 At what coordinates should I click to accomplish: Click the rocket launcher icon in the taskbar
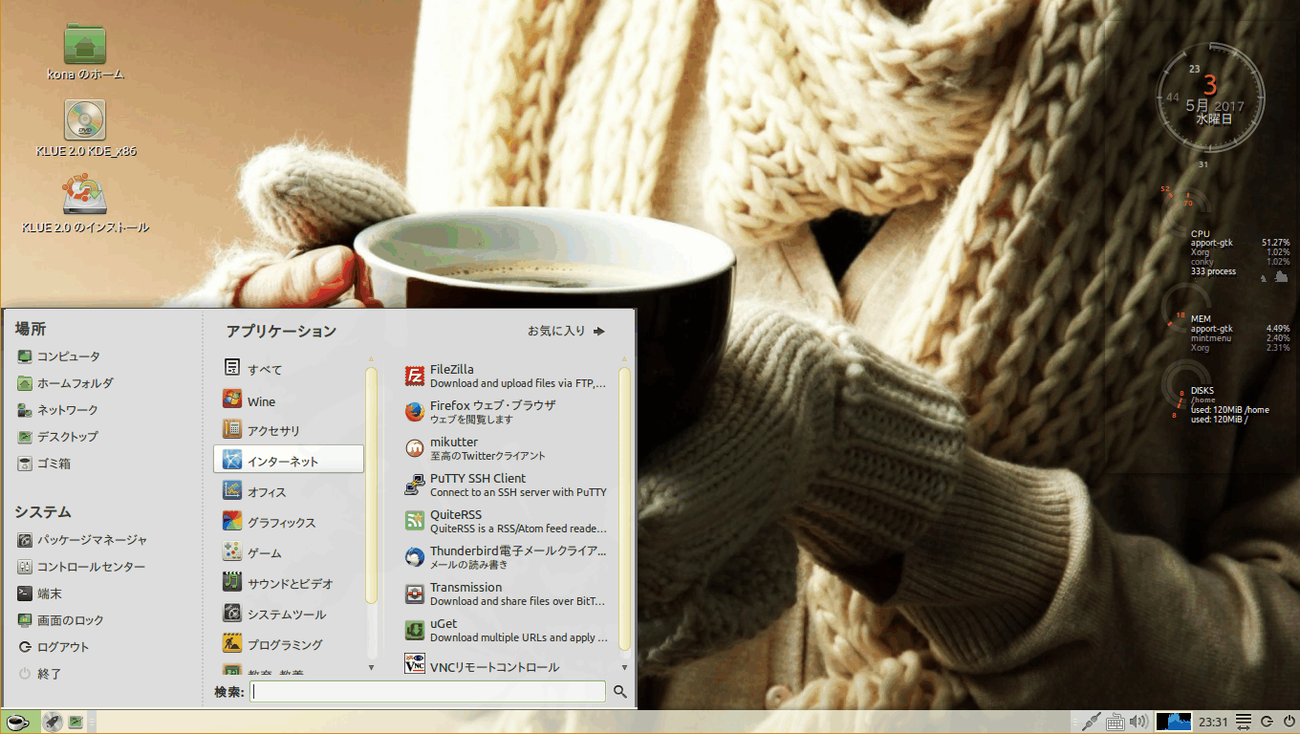point(52,722)
